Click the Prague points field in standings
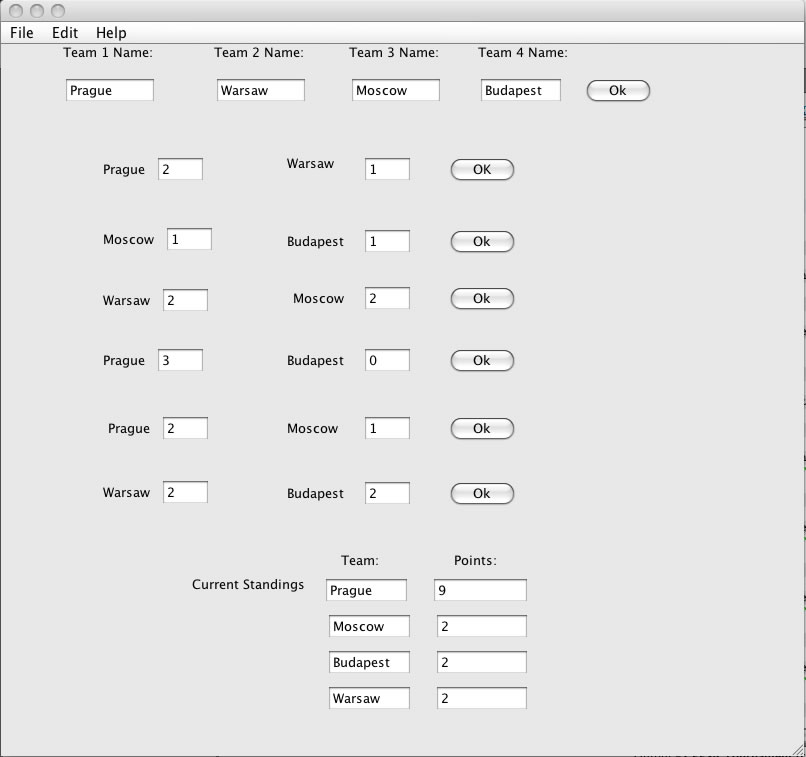This screenshot has width=806, height=757. (481, 591)
